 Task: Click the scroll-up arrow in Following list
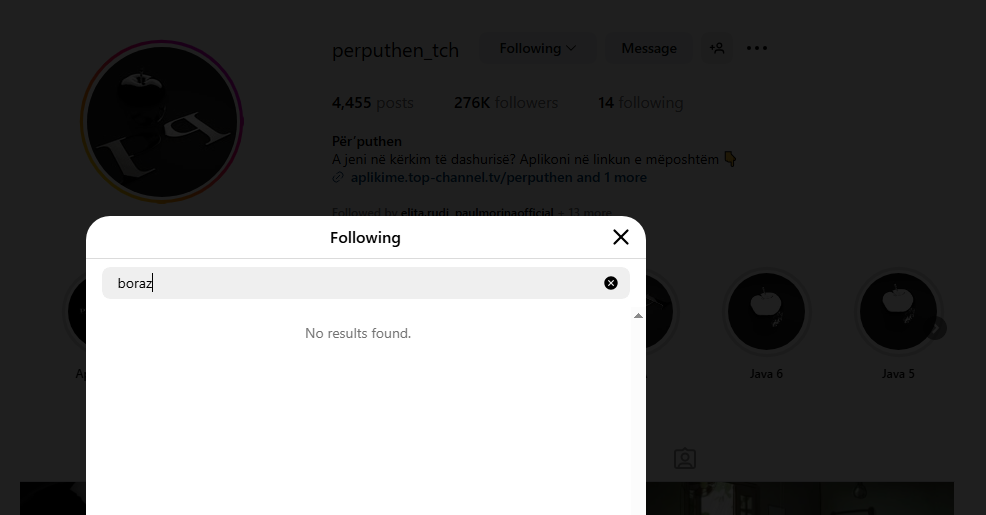tap(638, 316)
